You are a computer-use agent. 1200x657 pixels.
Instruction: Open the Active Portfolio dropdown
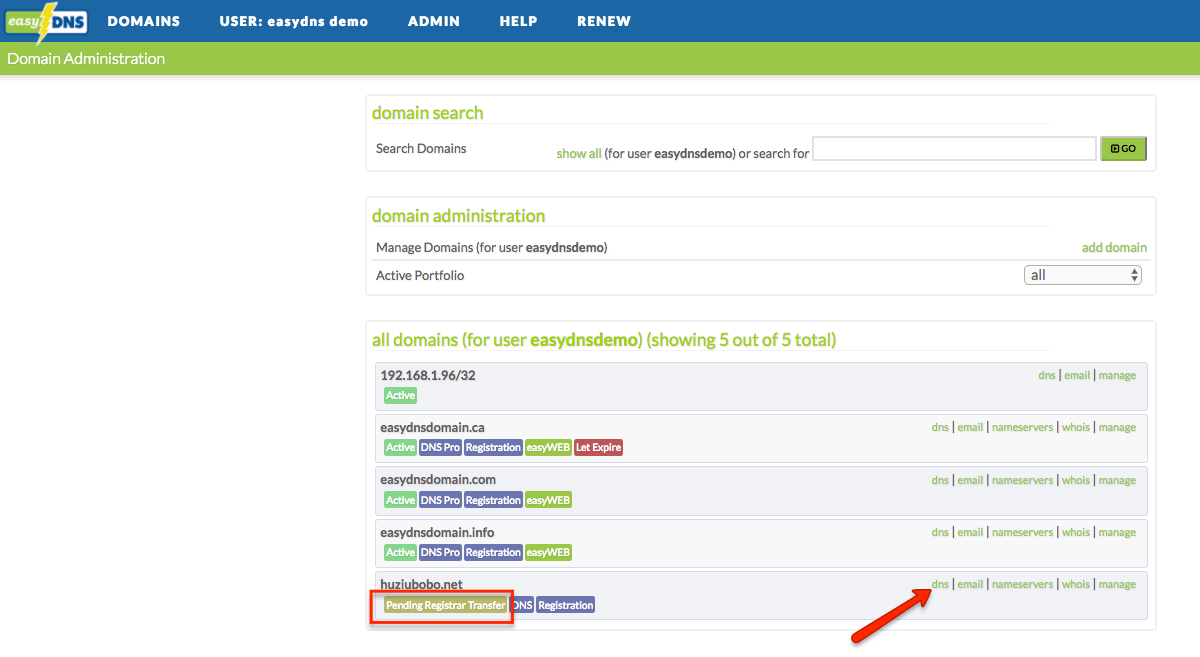click(1083, 275)
